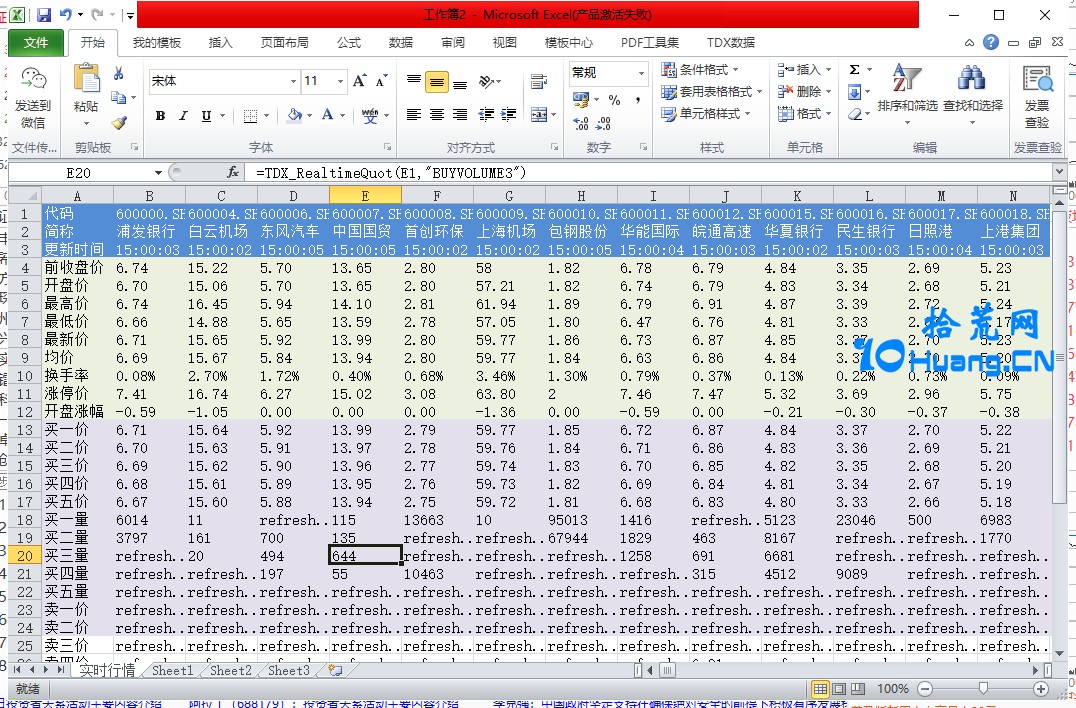This screenshot has width=1076, height=708.
Task: Click the Wrap Text icon
Action: [x=539, y=81]
